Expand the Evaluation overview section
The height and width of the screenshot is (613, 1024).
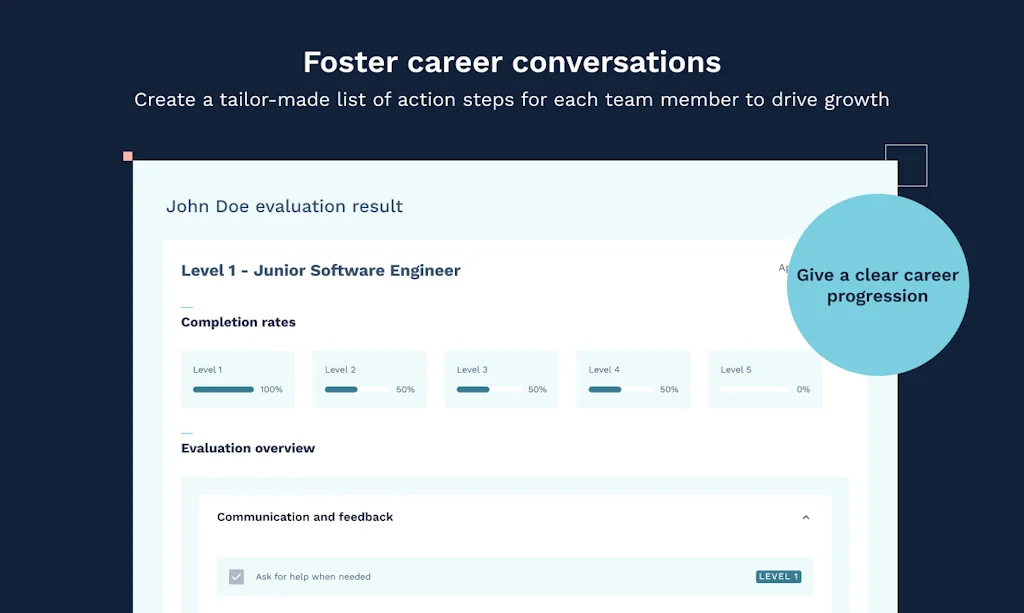(248, 448)
